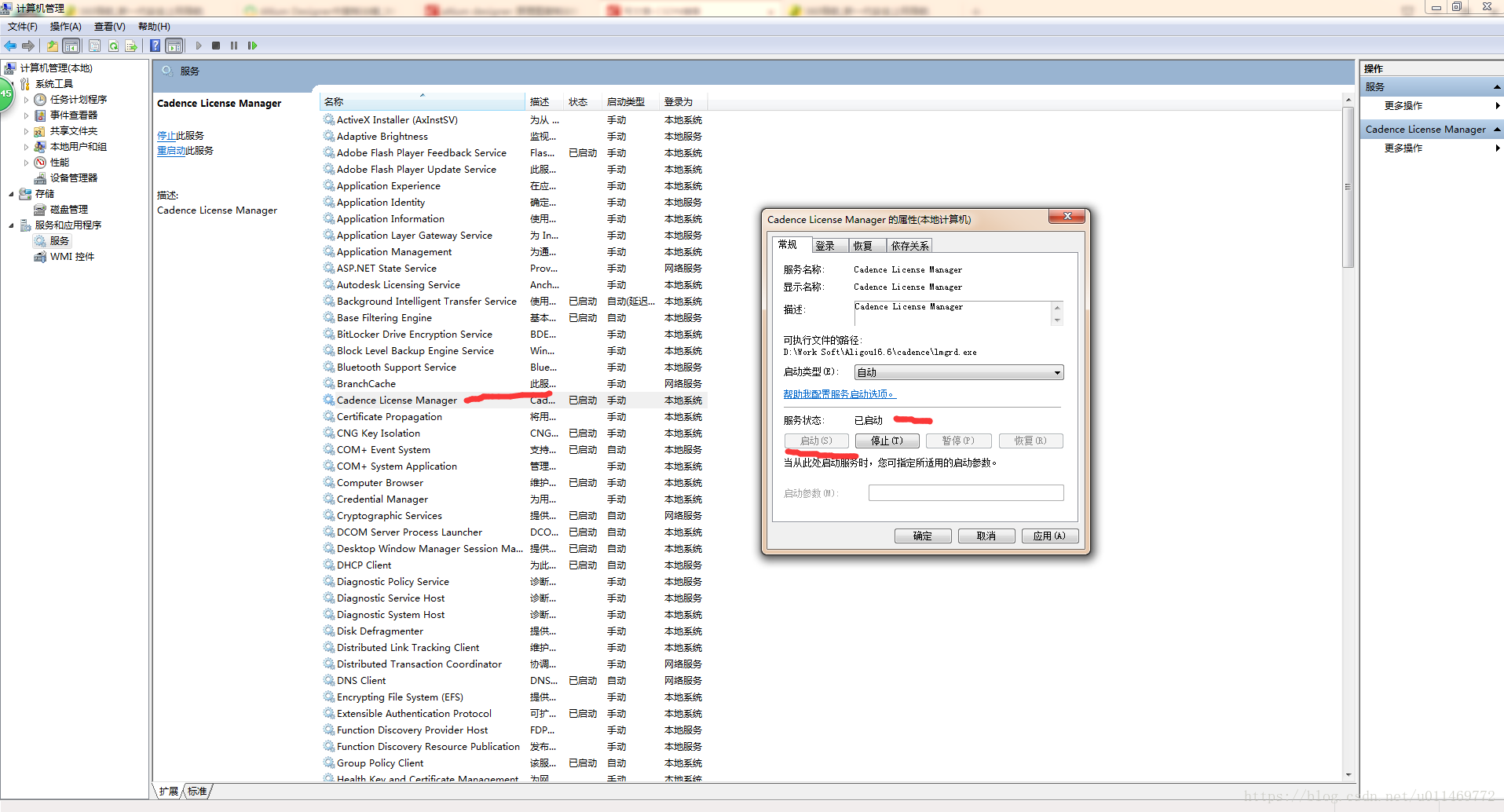Expand the 任务计划程序 tree node

(26, 100)
